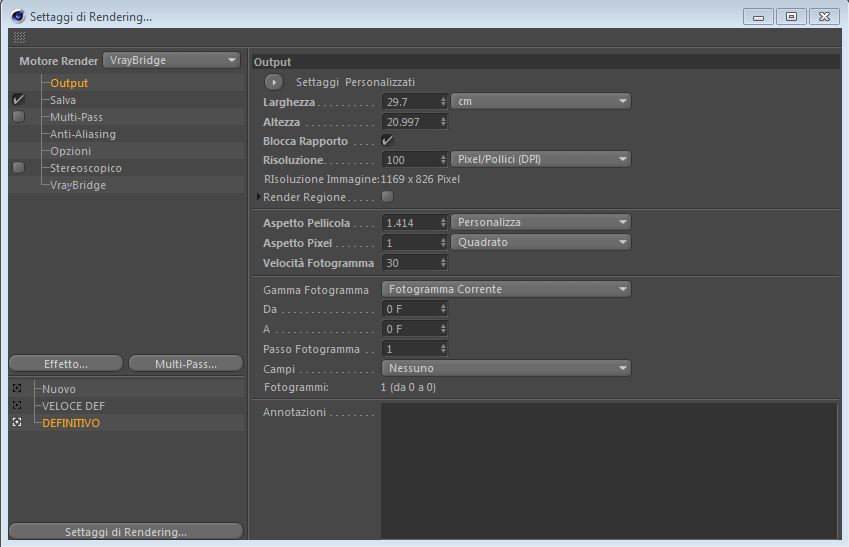The height and width of the screenshot is (547, 849).
Task: Select the VELOCE DEF render preset
Action: coord(74,406)
